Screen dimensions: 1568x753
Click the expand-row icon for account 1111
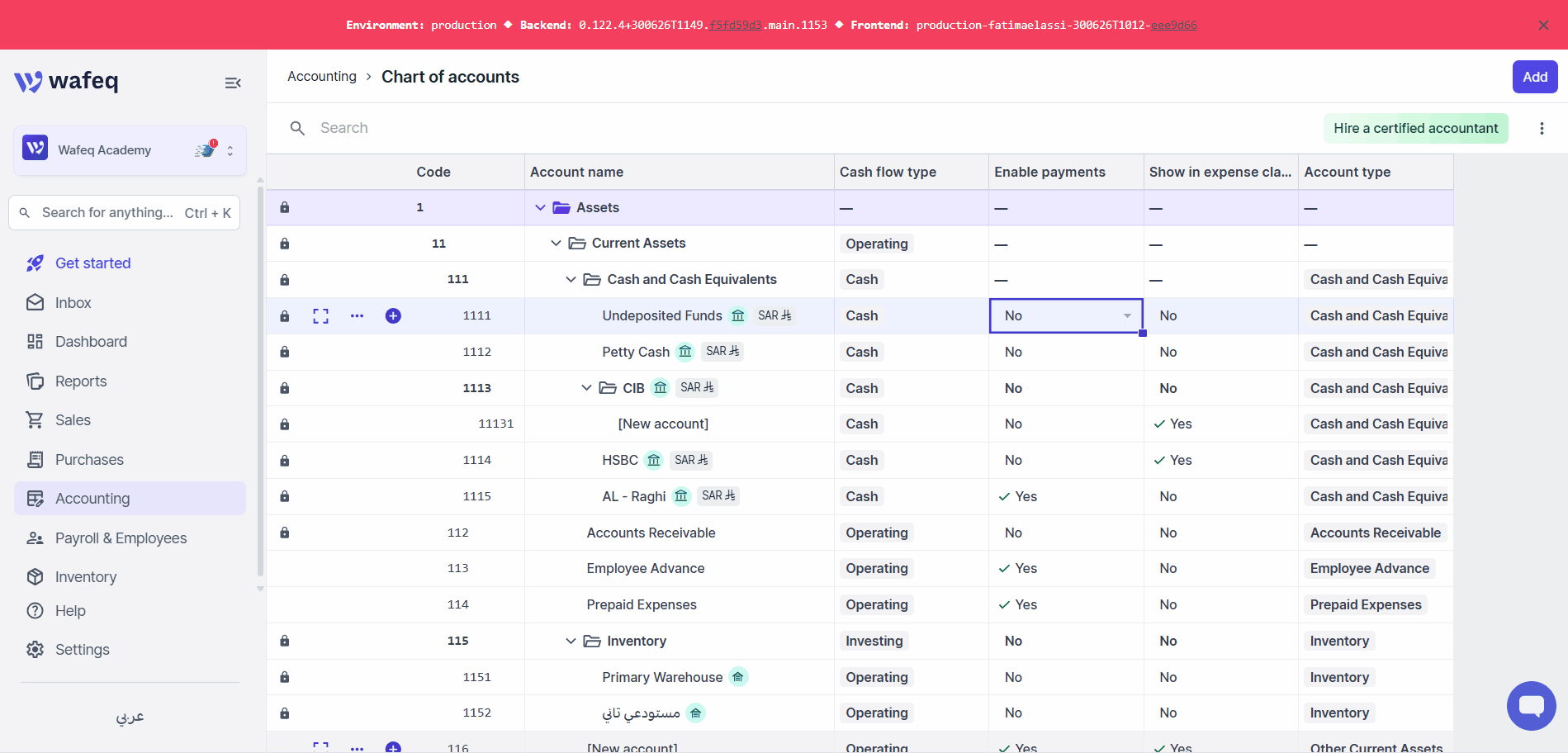point(320,315)
